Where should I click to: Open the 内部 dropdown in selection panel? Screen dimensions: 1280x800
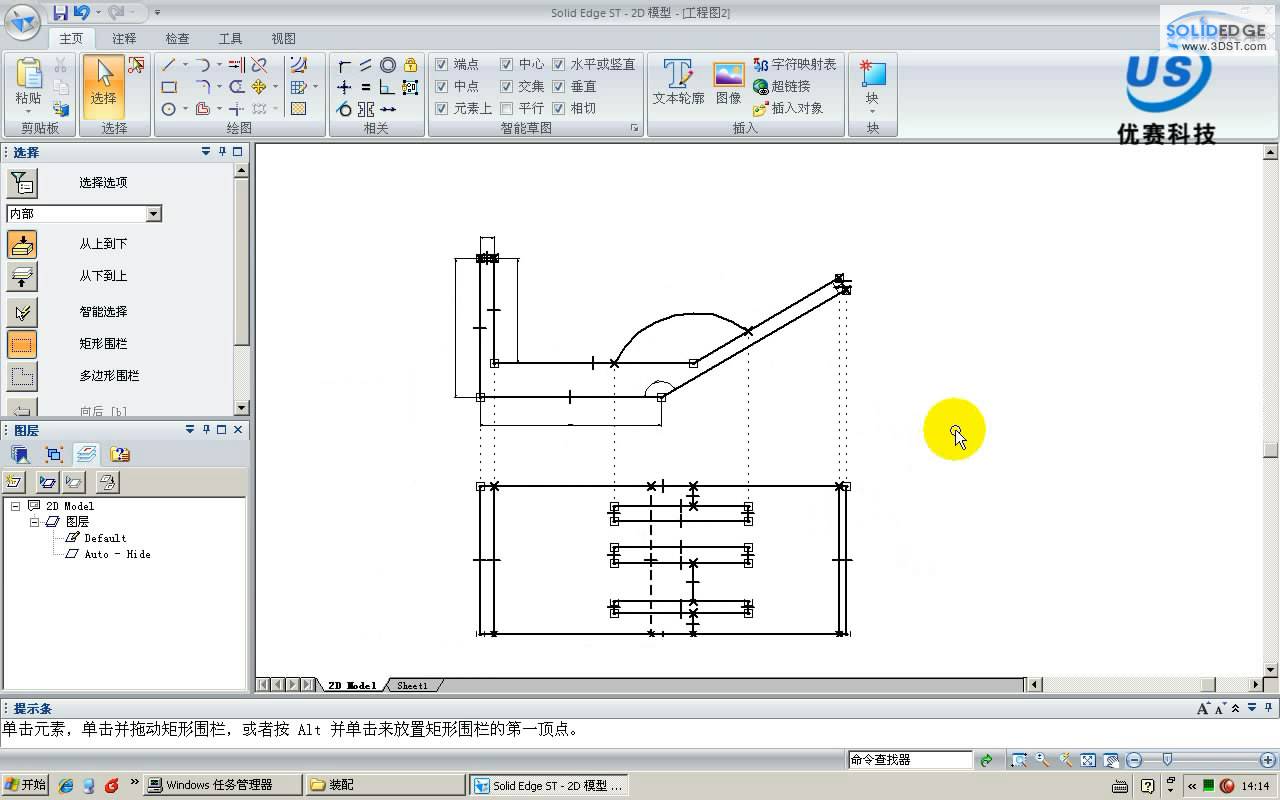[x=153, y=214]
